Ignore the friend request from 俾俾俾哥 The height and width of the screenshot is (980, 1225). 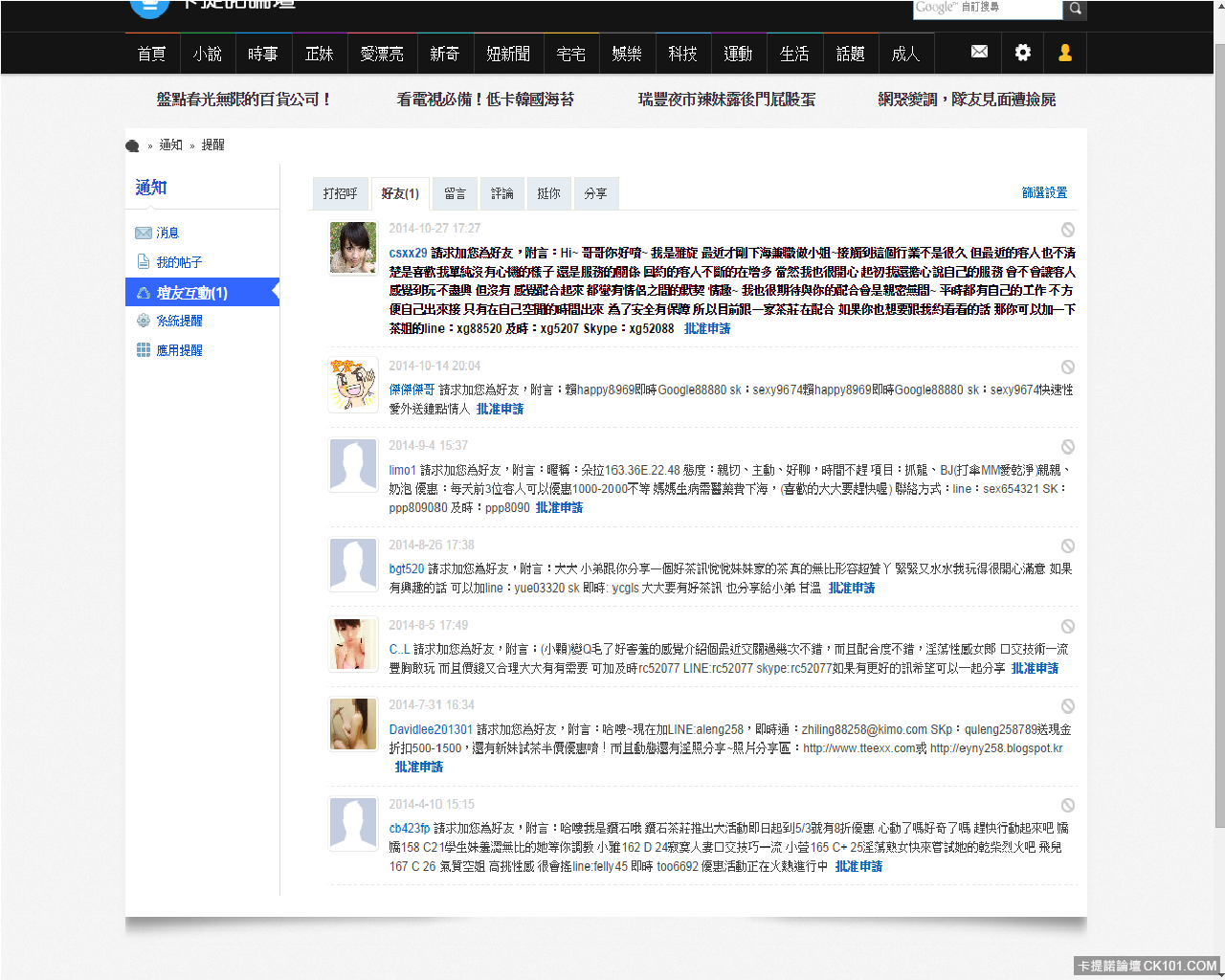tap(1067, 367)
